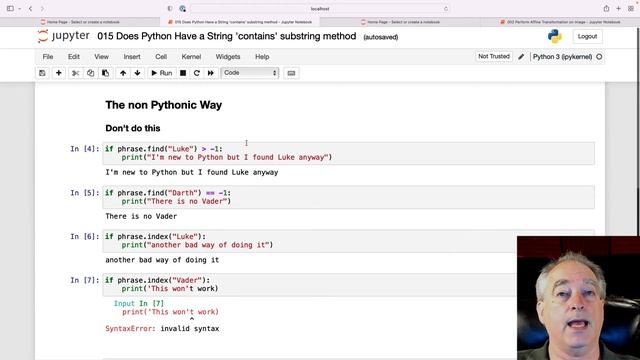Screen dimensions: 640x360
Task: Click the Not Trusted button
Action: pyautogui.click(x=494, y=56)
